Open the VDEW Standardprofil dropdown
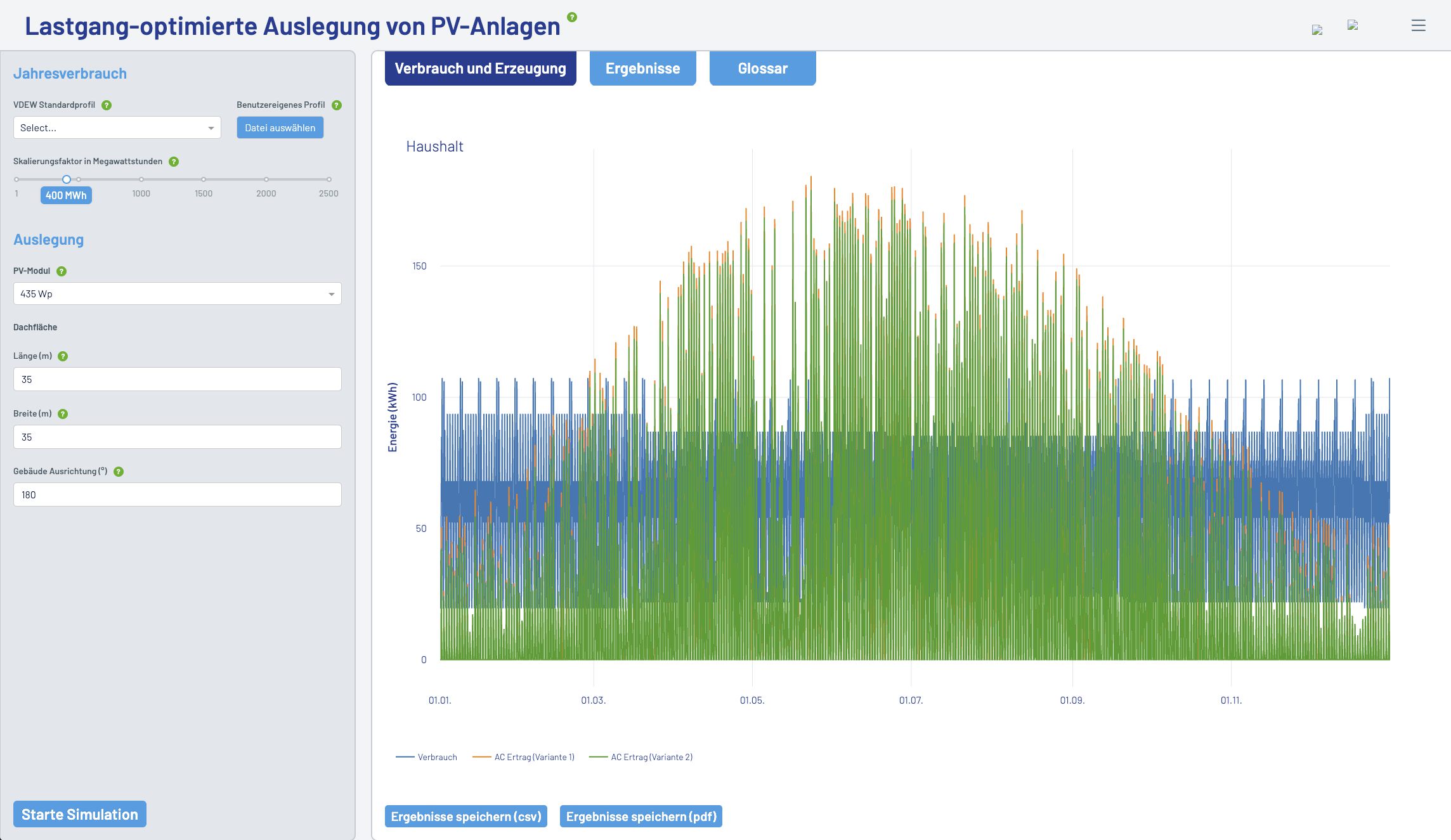 (117, 127)
